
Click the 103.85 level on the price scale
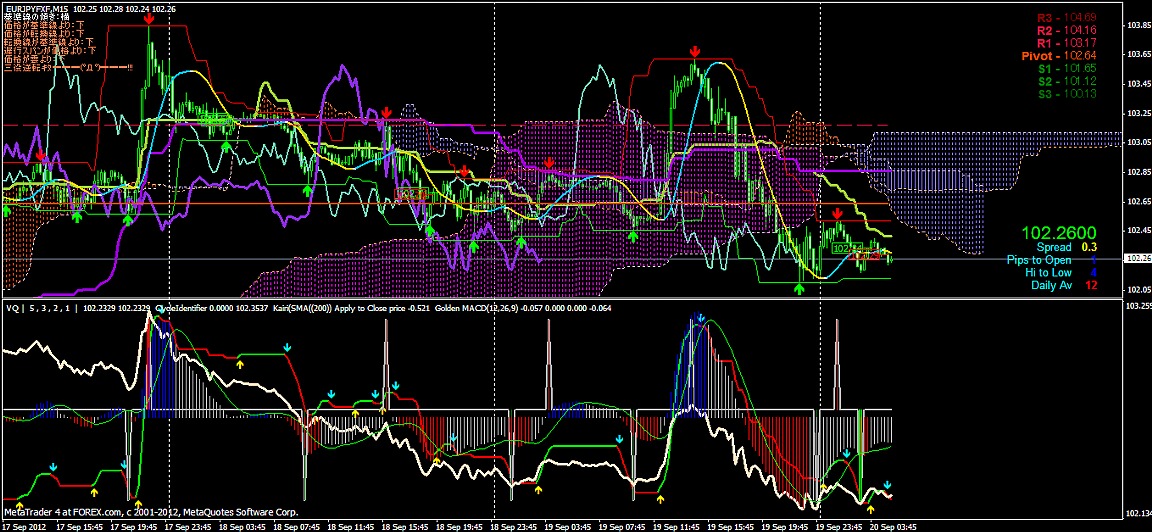click(x=1137, y=24)
